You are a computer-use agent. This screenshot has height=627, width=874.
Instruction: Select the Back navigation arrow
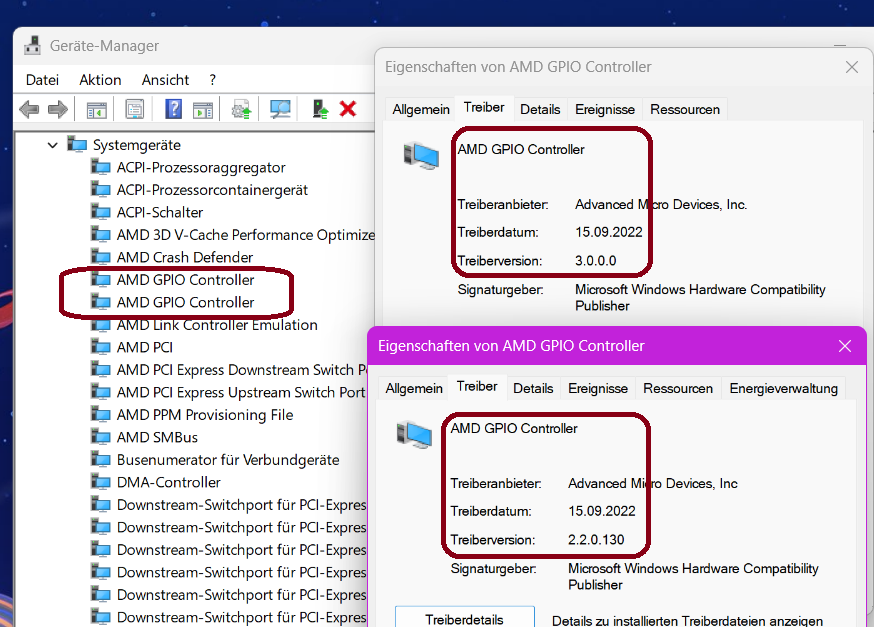pos(28,108)
